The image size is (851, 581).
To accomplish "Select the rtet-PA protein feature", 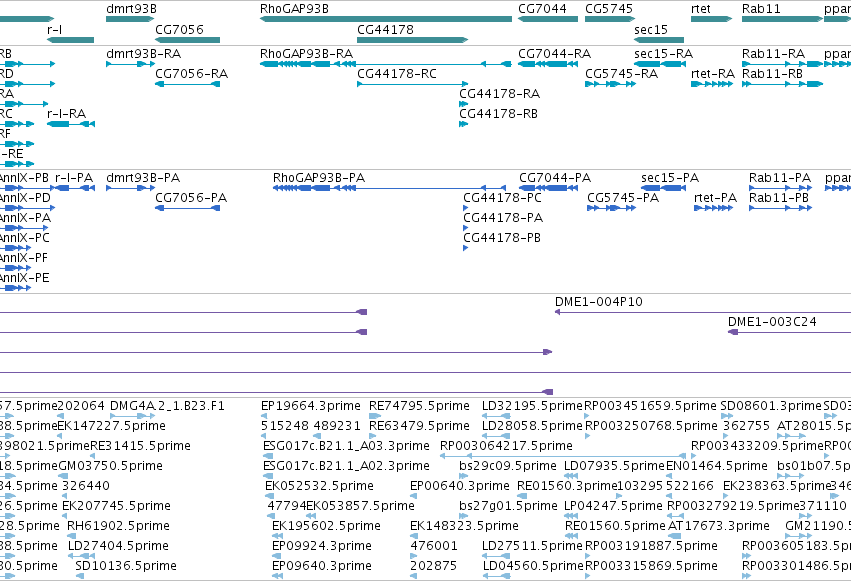I will tap(714, 208).
